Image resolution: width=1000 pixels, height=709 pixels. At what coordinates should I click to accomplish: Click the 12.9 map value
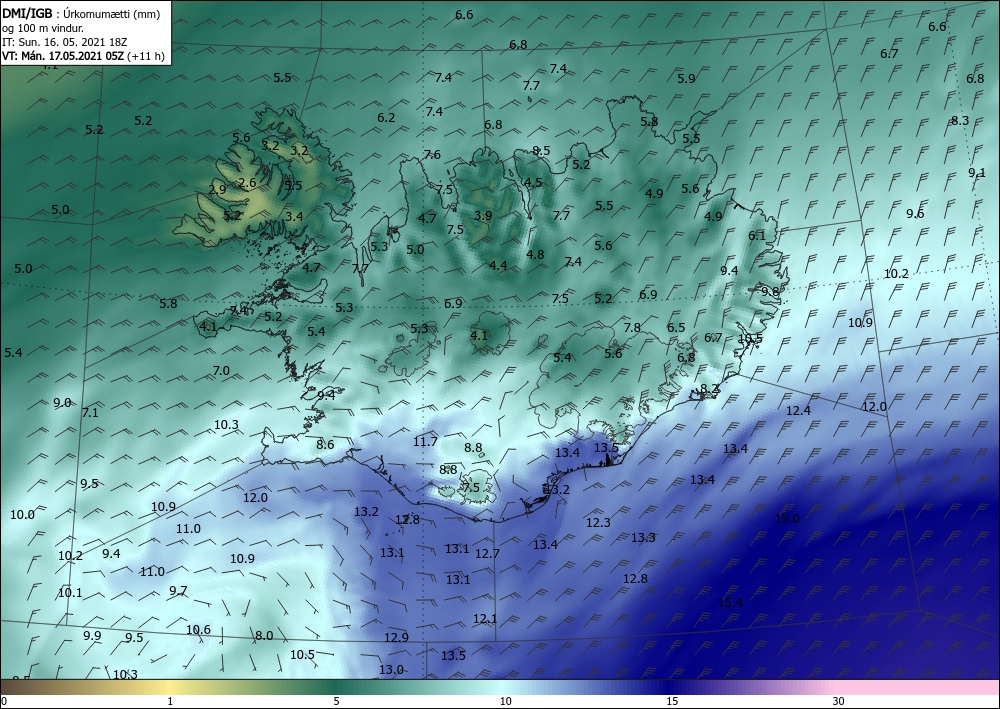pos(396,637)
